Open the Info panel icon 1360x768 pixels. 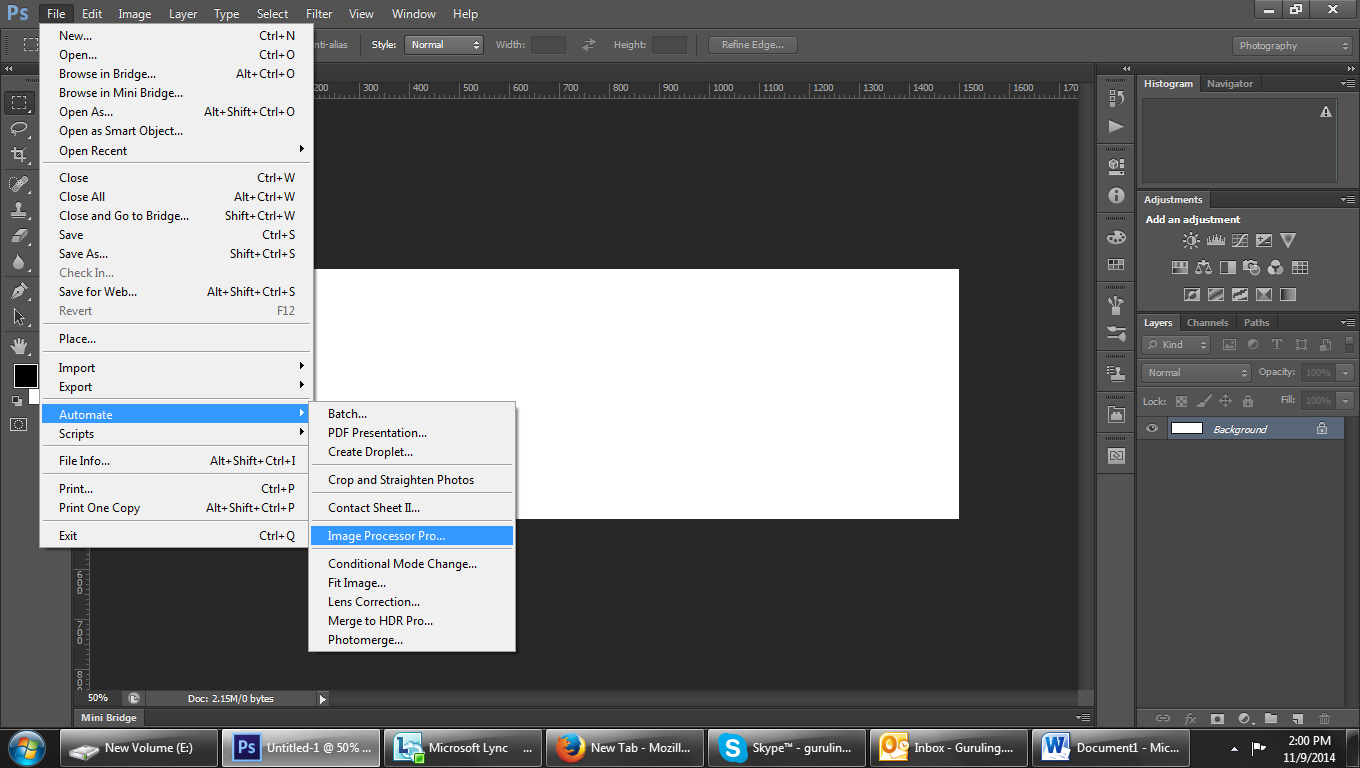coord(1116,196)
